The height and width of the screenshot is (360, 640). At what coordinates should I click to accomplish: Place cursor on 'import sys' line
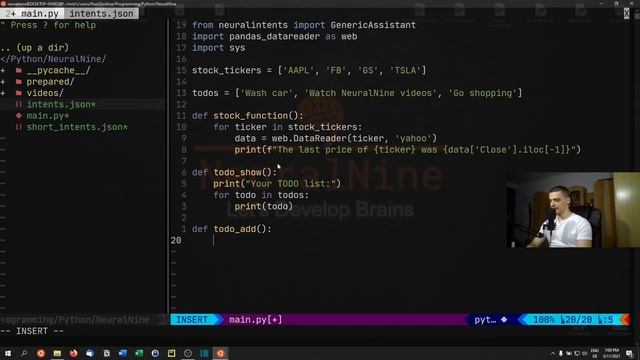(x=218, y=48)
